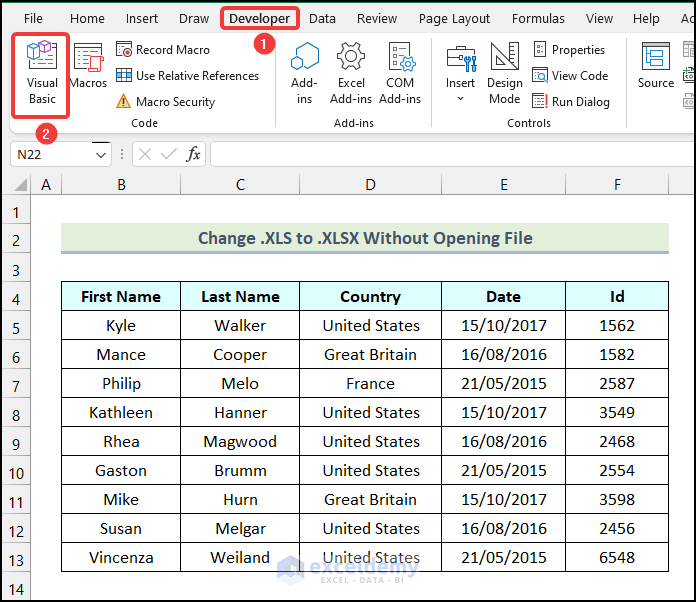Open the Visual Basic editor
The width and height of the screenshot is (696, 602).
(x=42, y=74)
